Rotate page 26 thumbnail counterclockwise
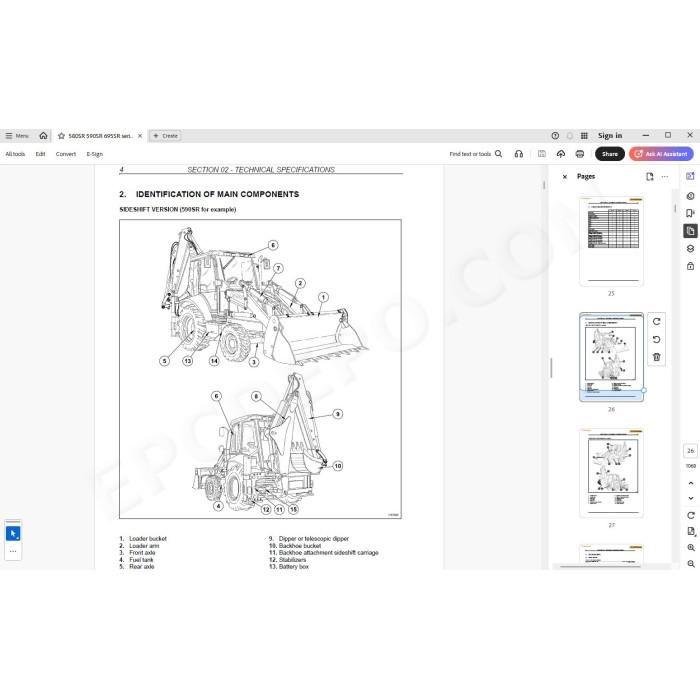Screen dimensions: 700x700 tap(656, 339)
